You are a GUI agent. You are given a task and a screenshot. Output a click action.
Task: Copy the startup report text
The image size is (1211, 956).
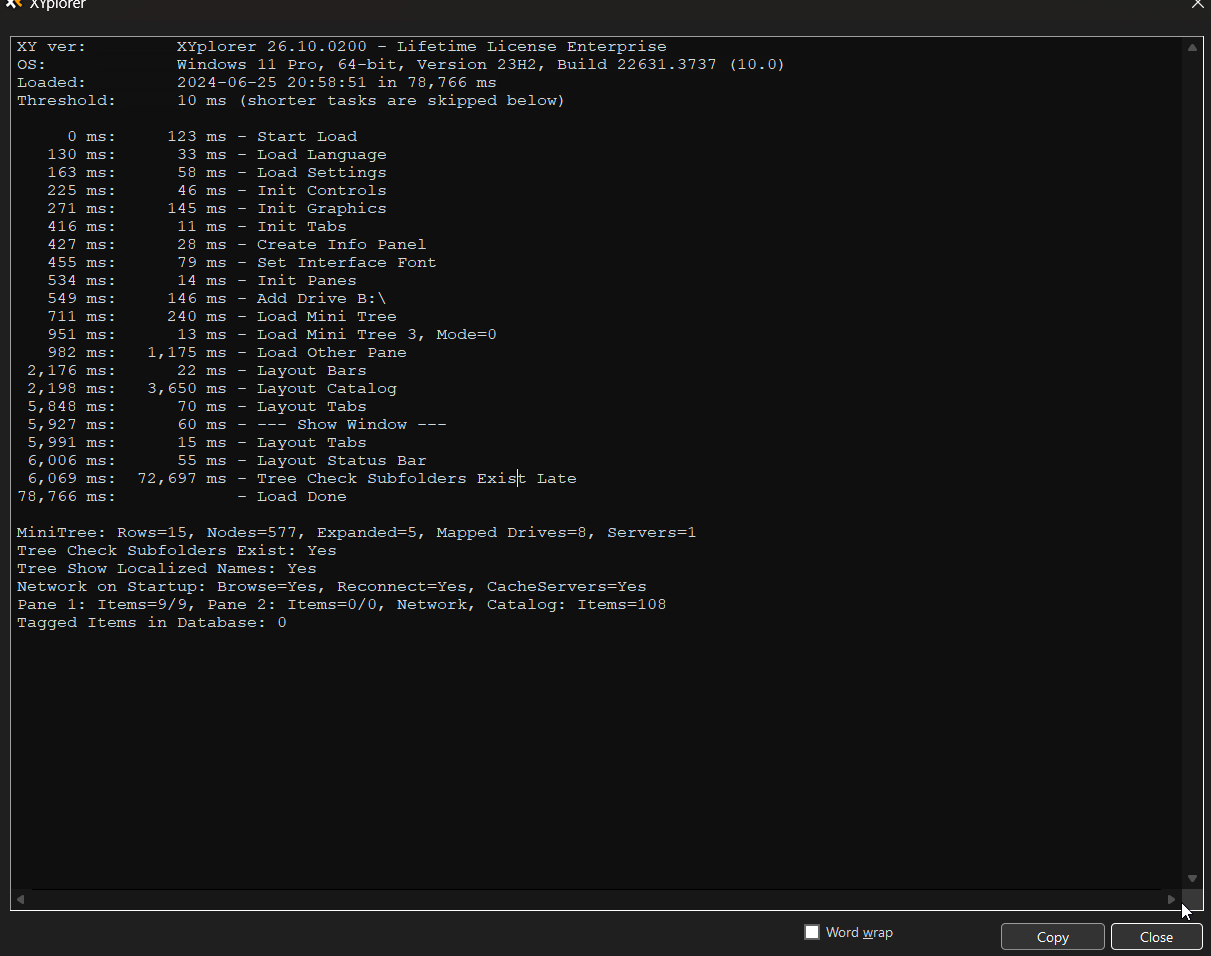(1053, 937)
